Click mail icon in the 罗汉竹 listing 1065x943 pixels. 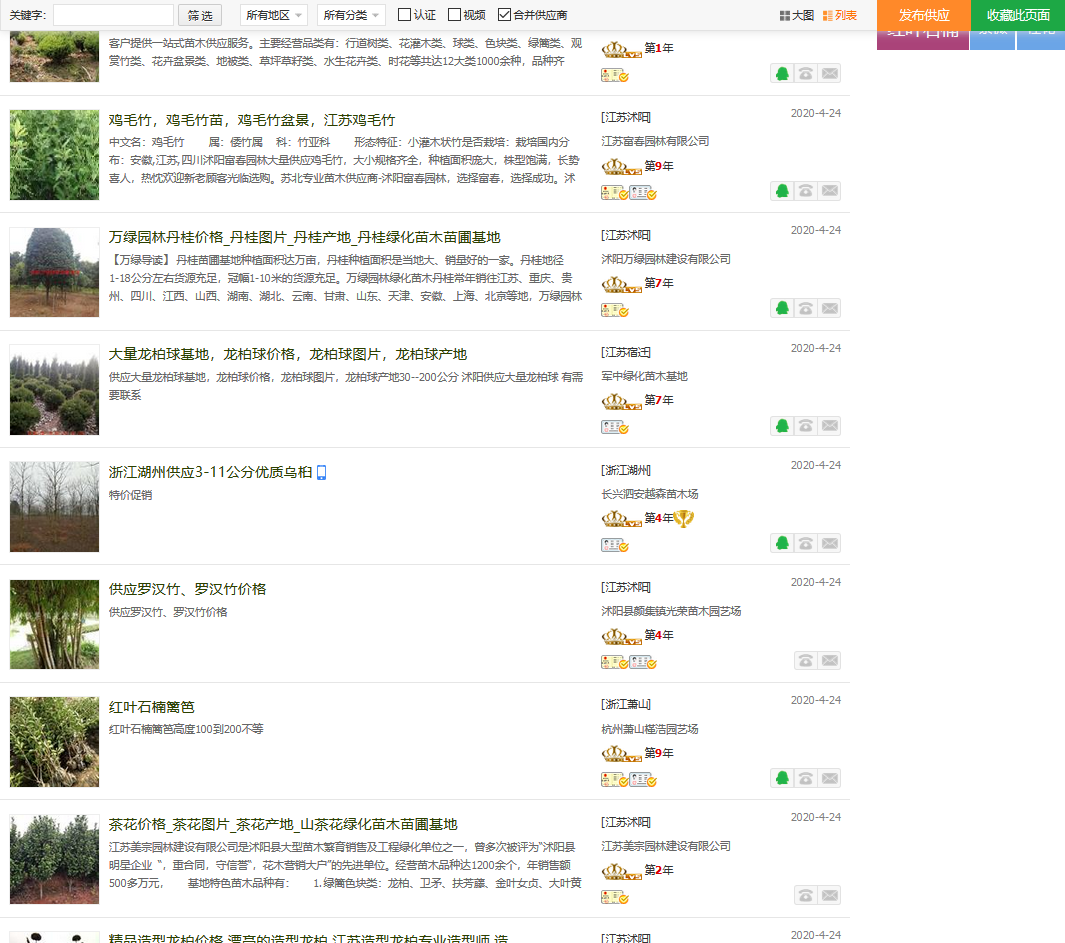tap(829, 660)
